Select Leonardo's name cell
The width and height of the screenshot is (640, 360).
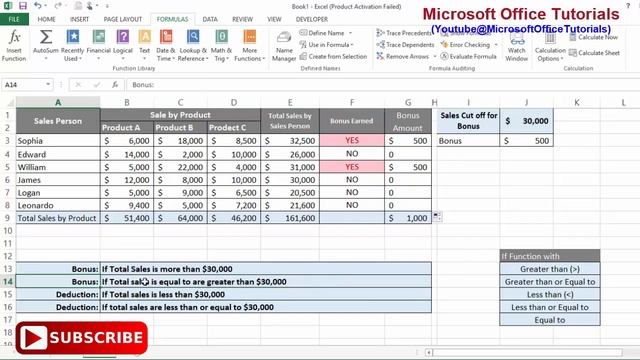pos(58,205)
